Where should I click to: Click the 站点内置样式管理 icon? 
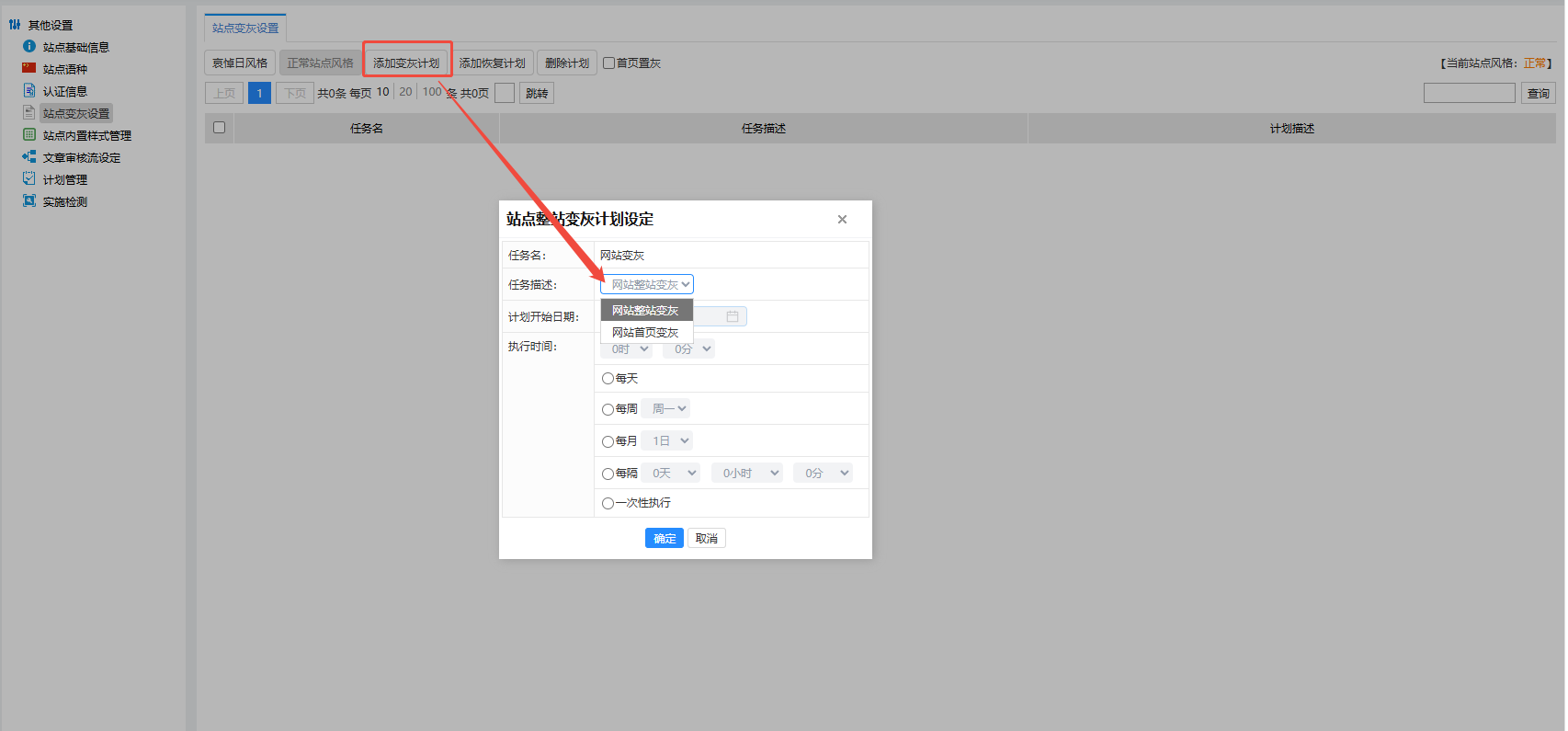point(29,134)
